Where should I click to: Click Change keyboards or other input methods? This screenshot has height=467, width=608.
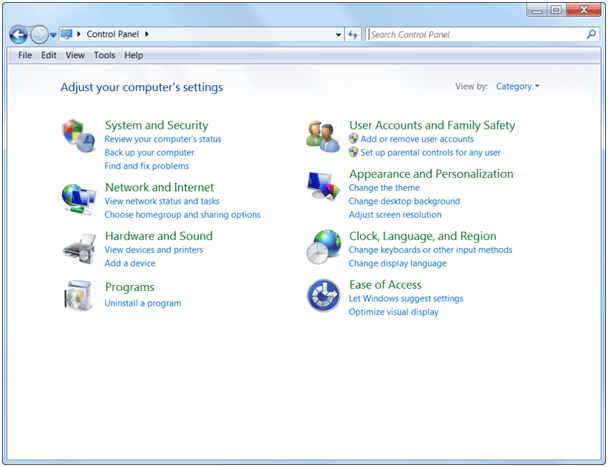[430, 250]
